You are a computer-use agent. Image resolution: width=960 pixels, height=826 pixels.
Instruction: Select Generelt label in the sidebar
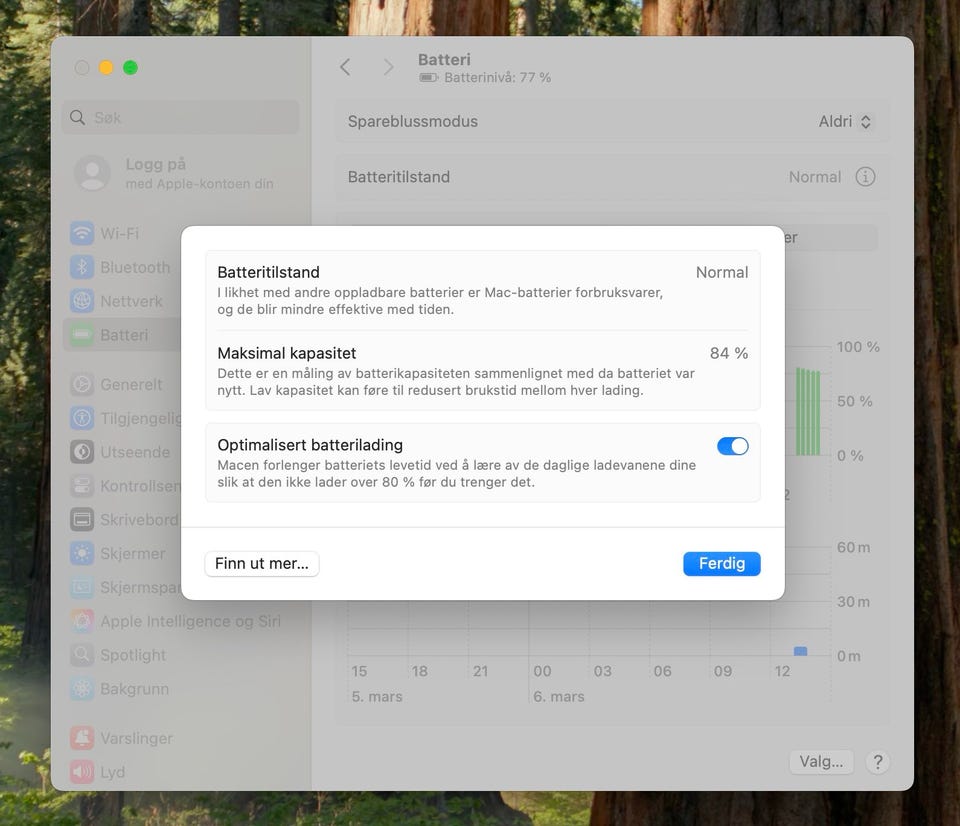pos(131,384)
